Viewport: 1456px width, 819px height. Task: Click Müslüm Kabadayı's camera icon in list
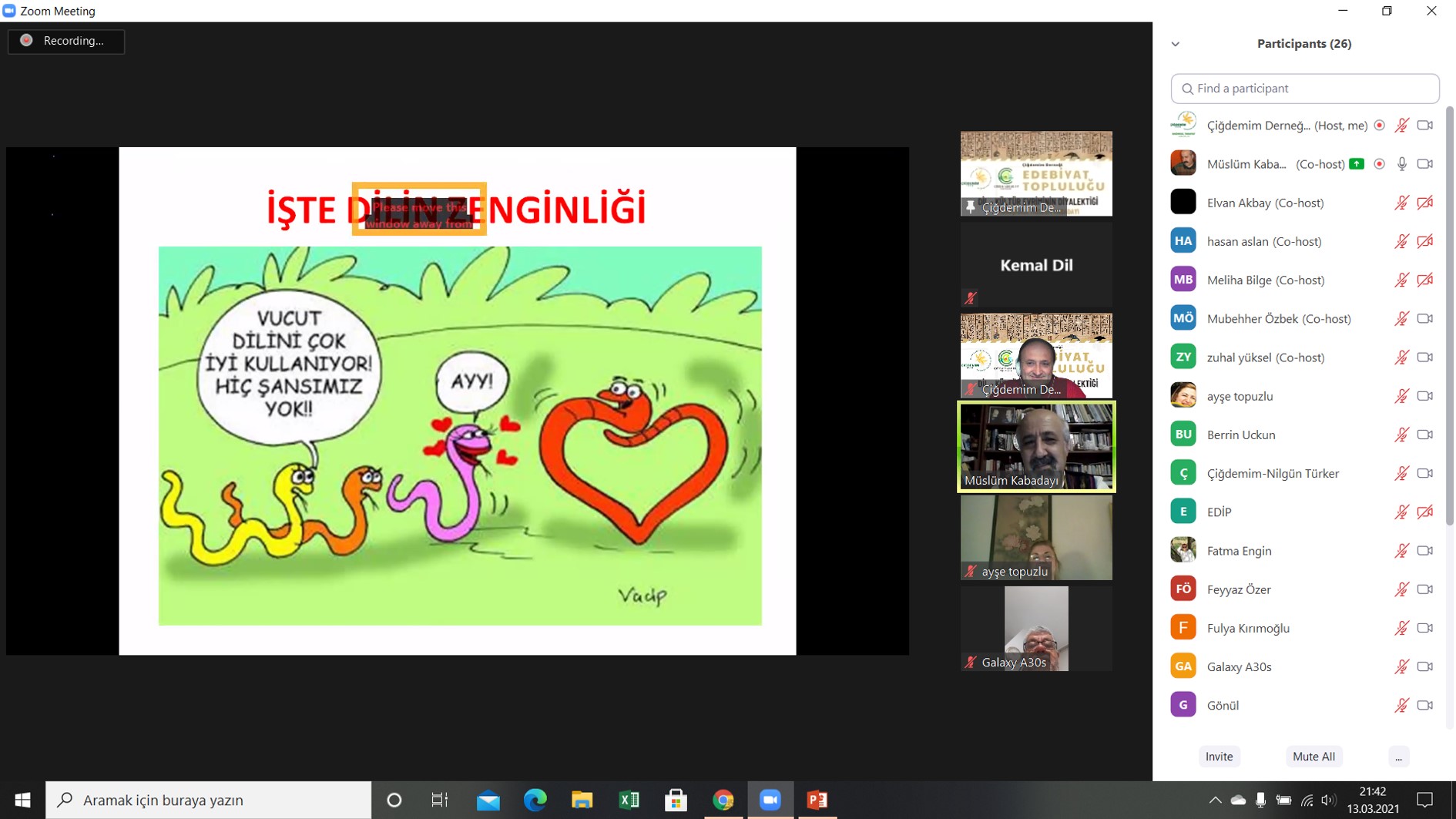[x=1425, y=164]
